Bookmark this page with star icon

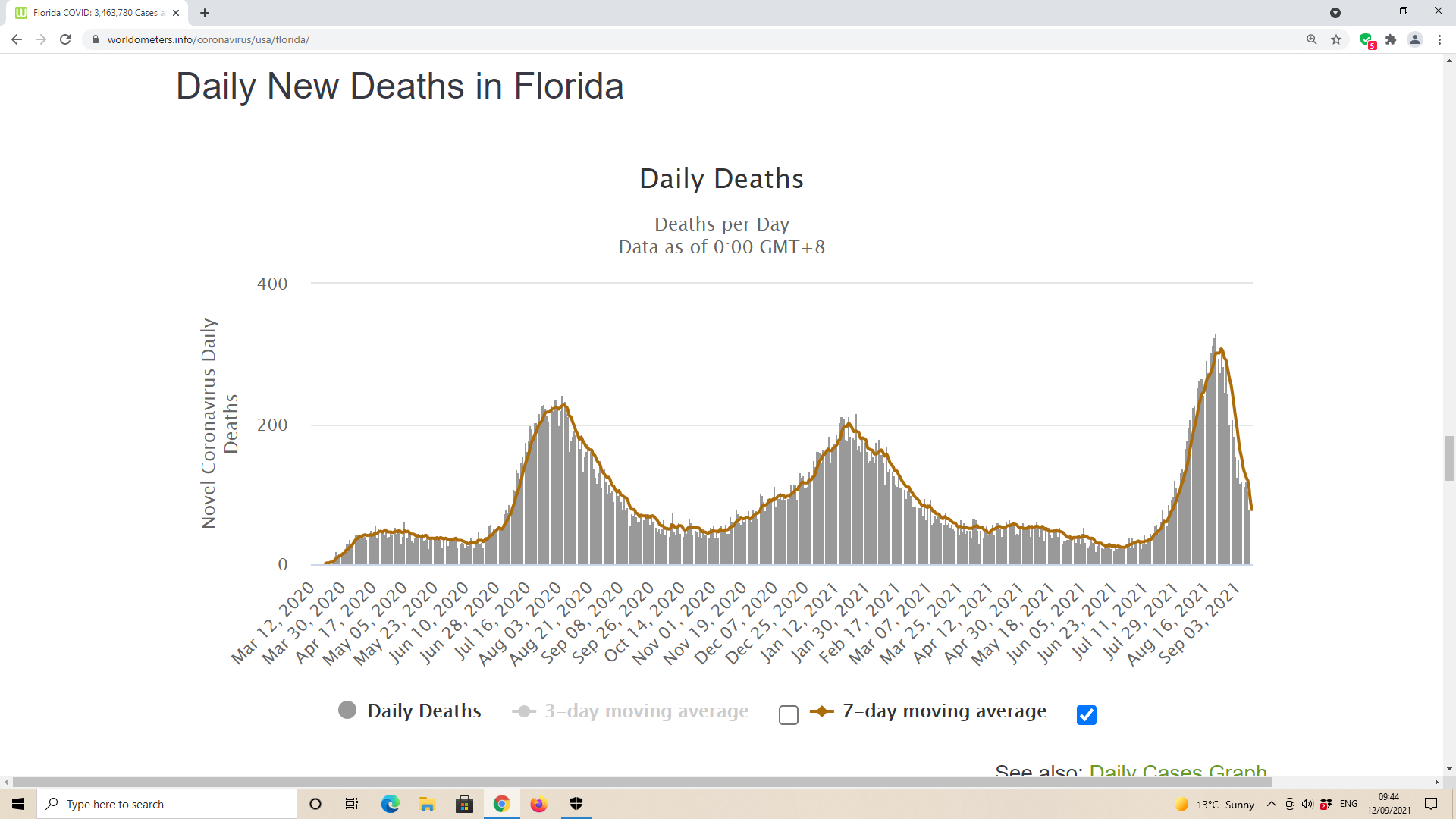click(1336, 39)
